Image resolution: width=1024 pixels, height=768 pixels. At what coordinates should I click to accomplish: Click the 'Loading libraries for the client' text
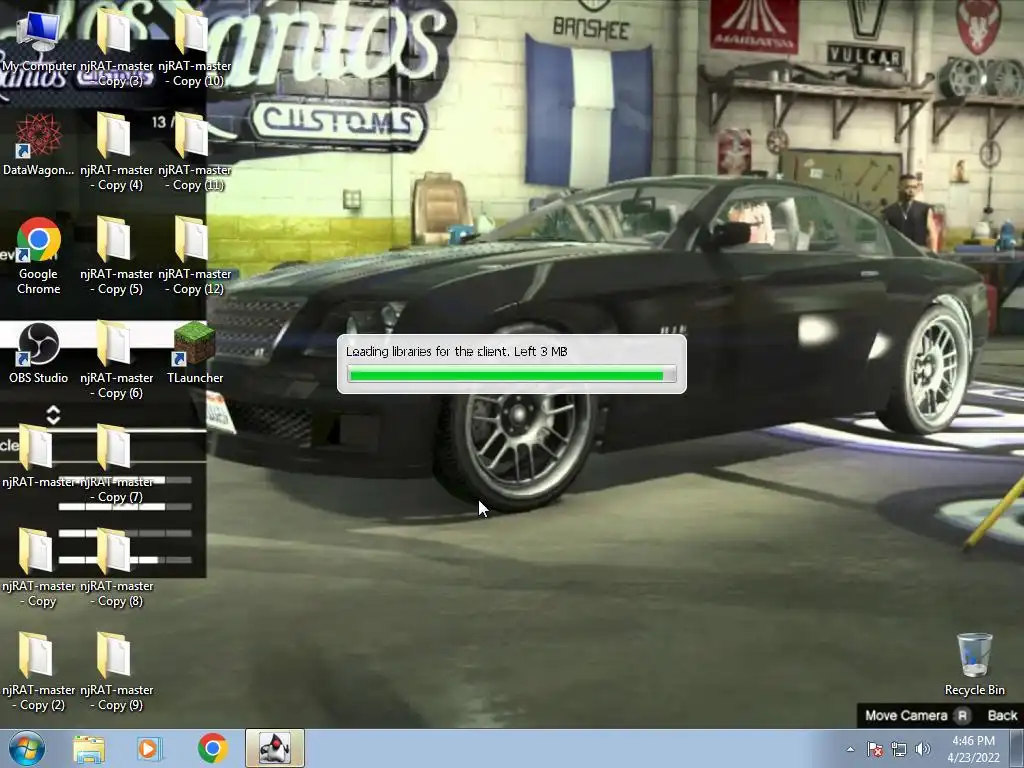click(427, 351)
